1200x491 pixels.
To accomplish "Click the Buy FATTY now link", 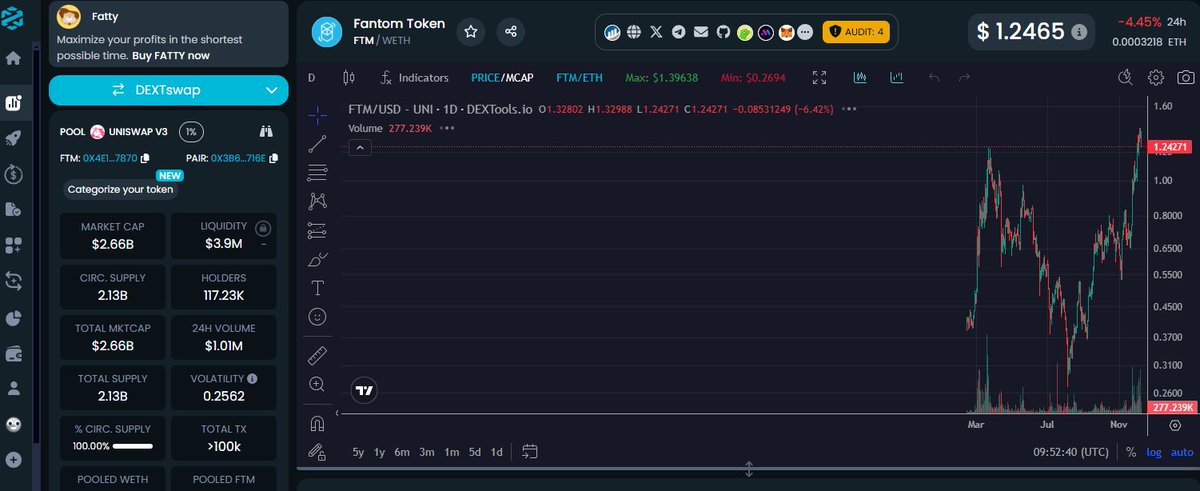I will click(170, 56).
